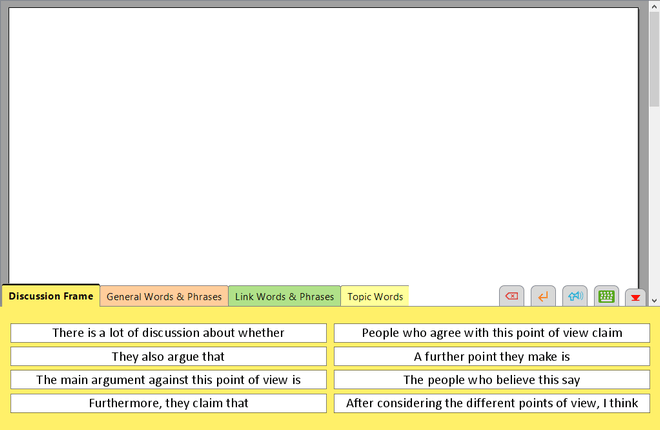Open General Words & Phrases tab
Viewport: 660px width, 430px height.
coord(164,297)
